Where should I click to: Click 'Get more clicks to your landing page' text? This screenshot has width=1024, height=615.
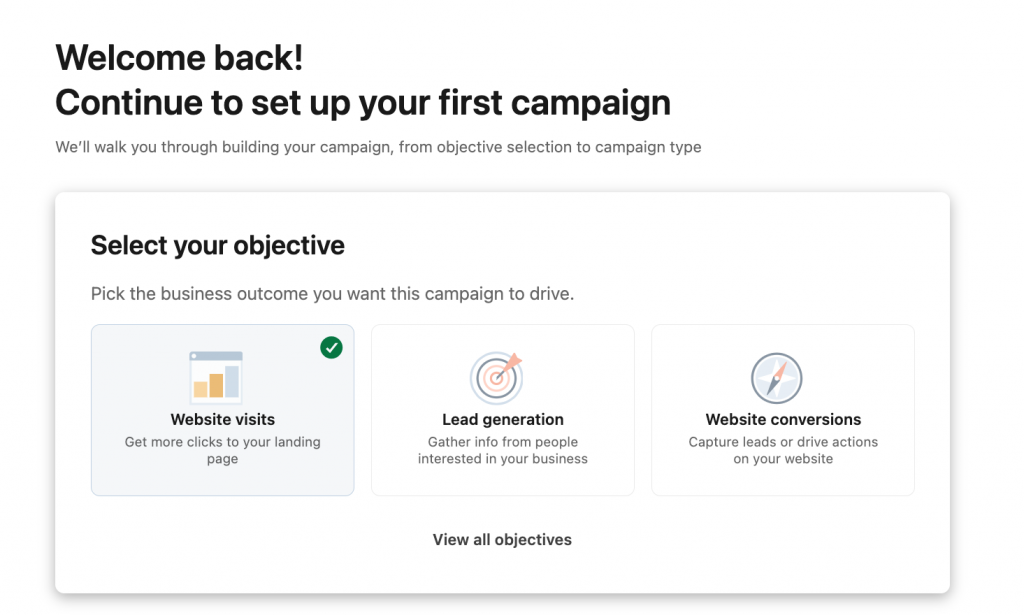(222, 450)
